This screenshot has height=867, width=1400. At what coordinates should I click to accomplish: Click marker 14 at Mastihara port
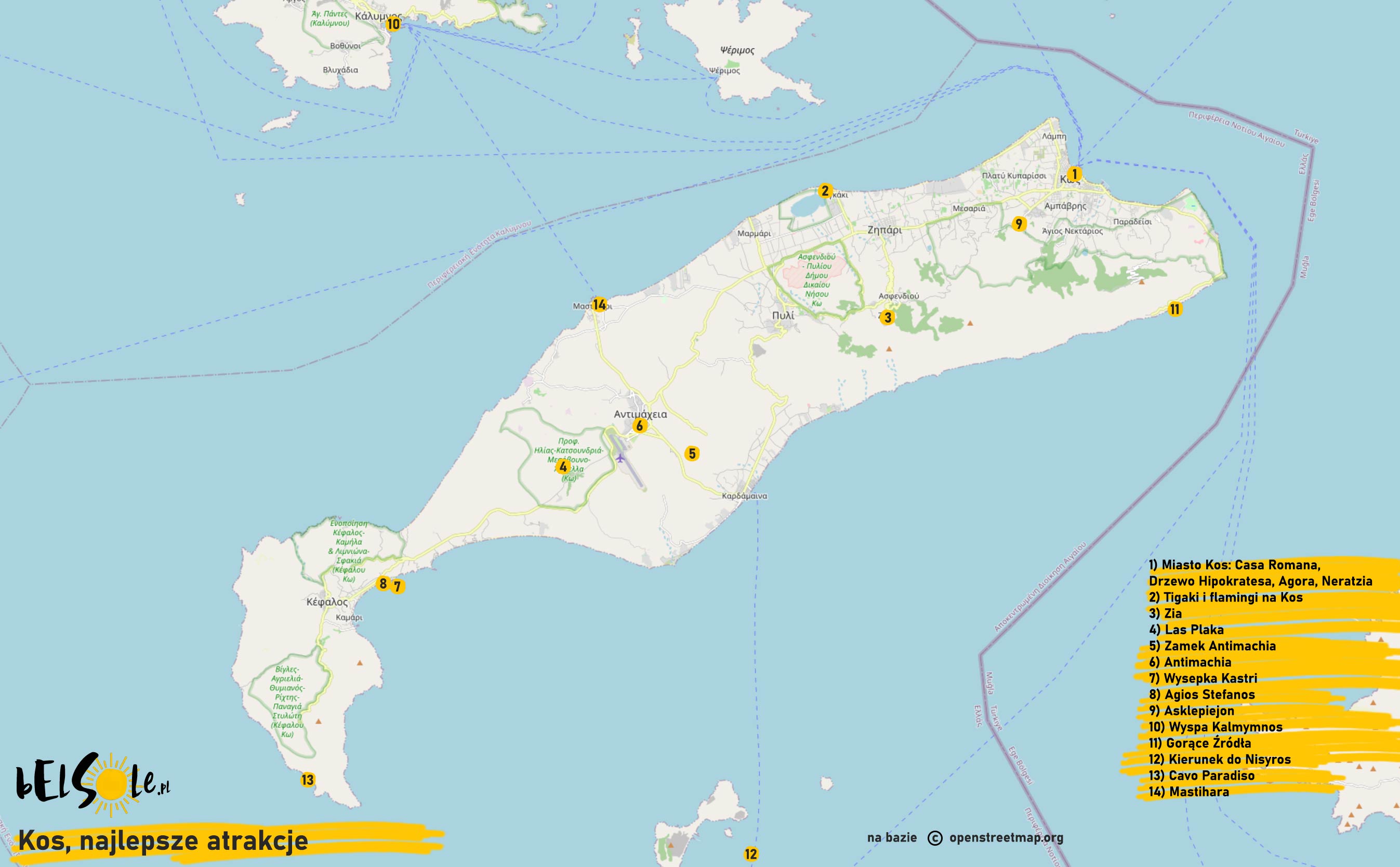point(599,304)
